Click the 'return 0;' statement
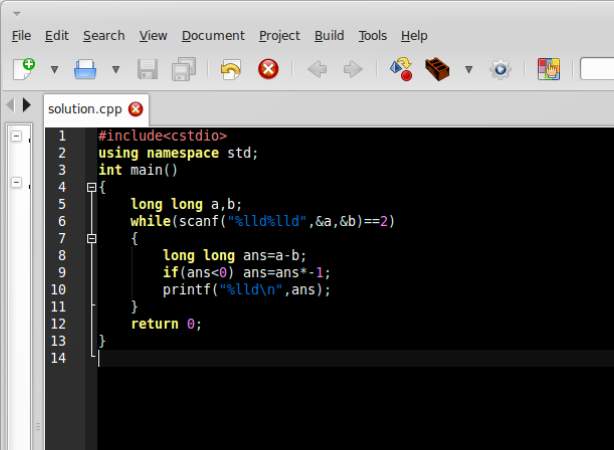This screenshot has width=614, height=450. 166,324
